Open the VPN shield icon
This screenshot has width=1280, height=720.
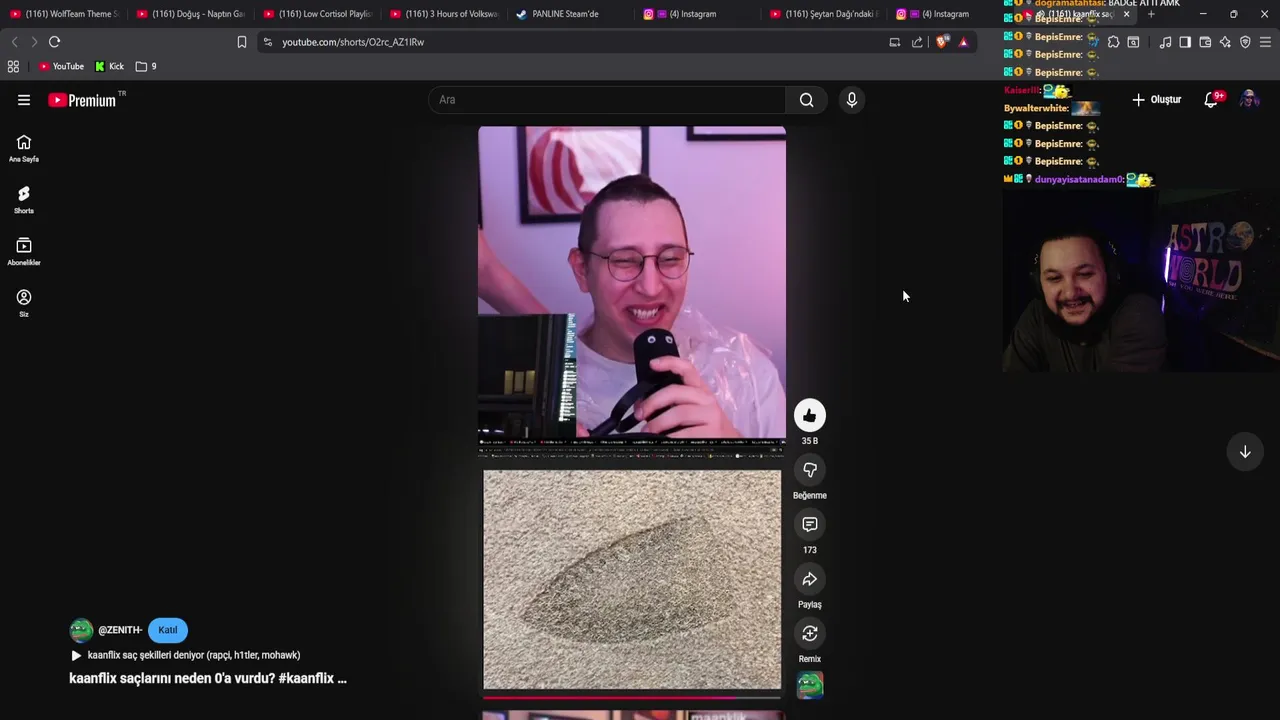coord(1245,42)
